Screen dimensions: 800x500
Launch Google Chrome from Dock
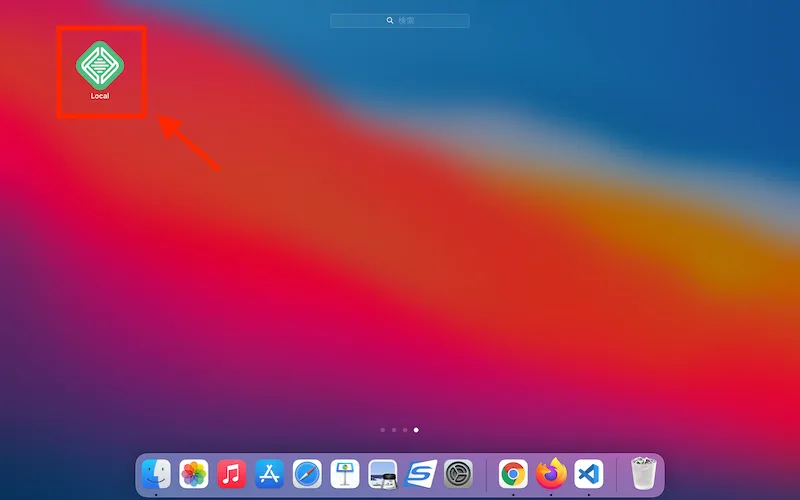[x=513, y=474]
